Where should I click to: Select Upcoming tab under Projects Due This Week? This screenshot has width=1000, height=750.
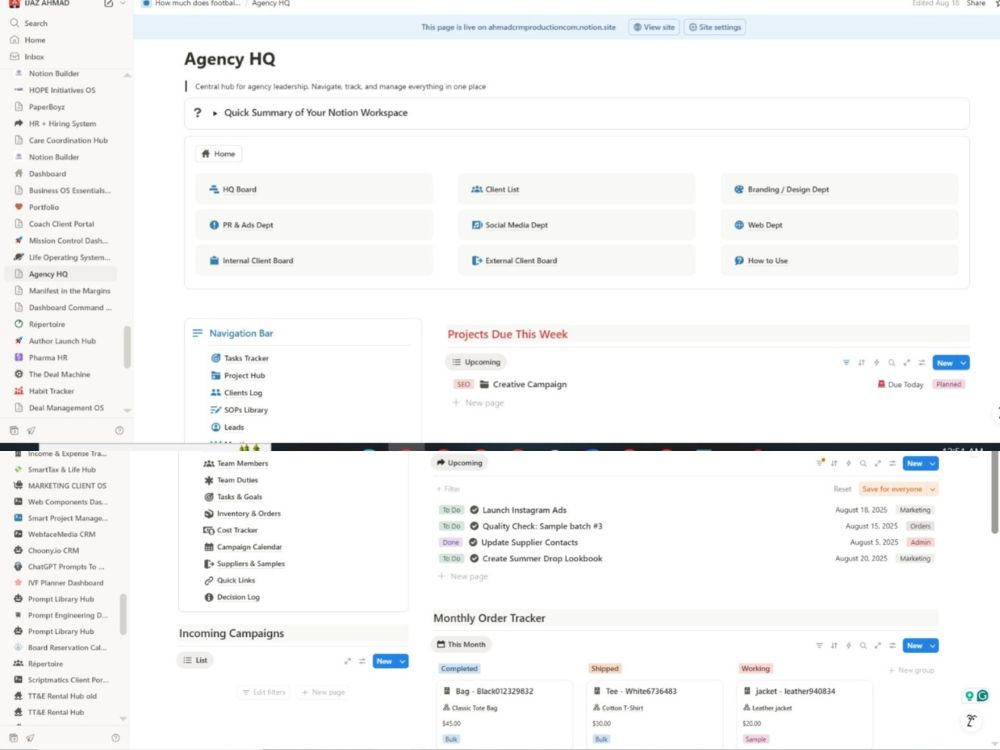click(x=476, y=362)
